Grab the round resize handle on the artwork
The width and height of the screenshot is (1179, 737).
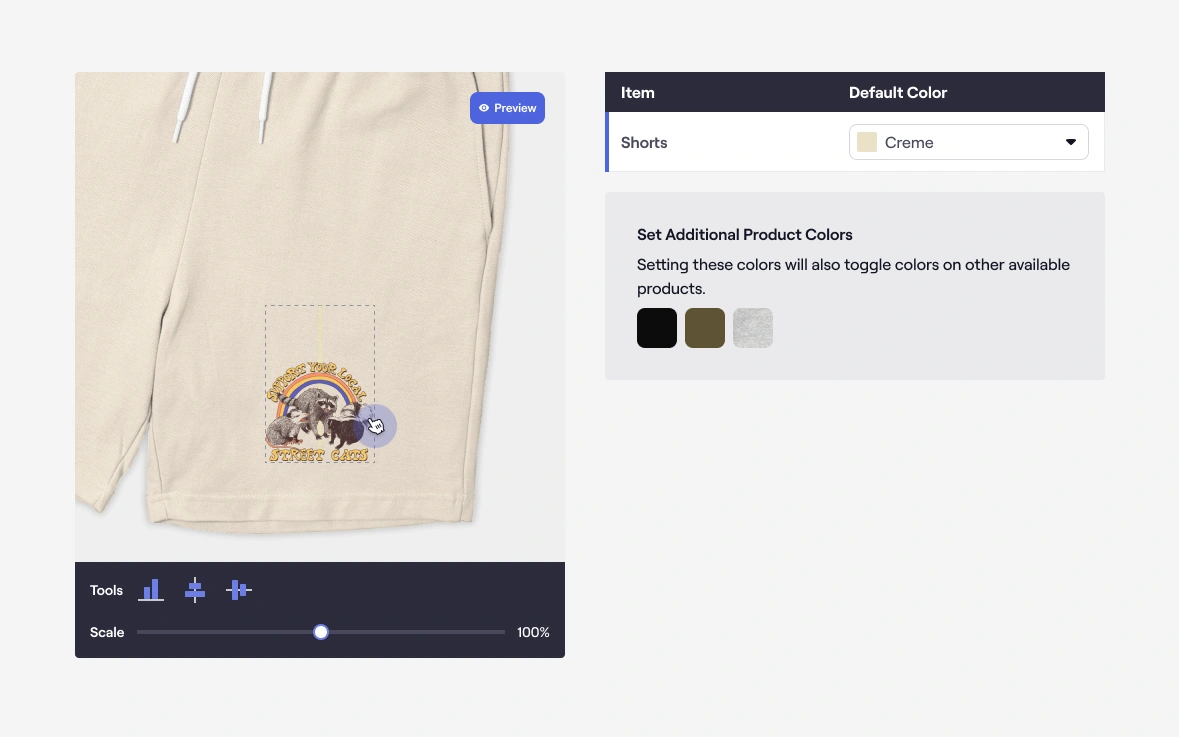377,426
